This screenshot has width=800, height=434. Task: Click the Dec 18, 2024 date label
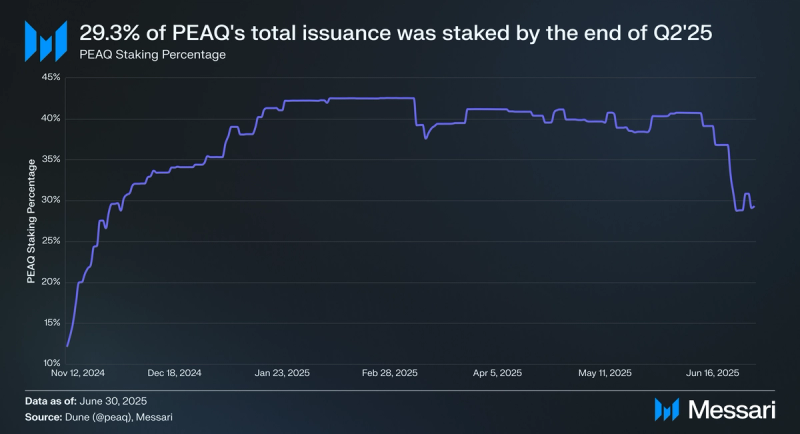click(174, 373)
